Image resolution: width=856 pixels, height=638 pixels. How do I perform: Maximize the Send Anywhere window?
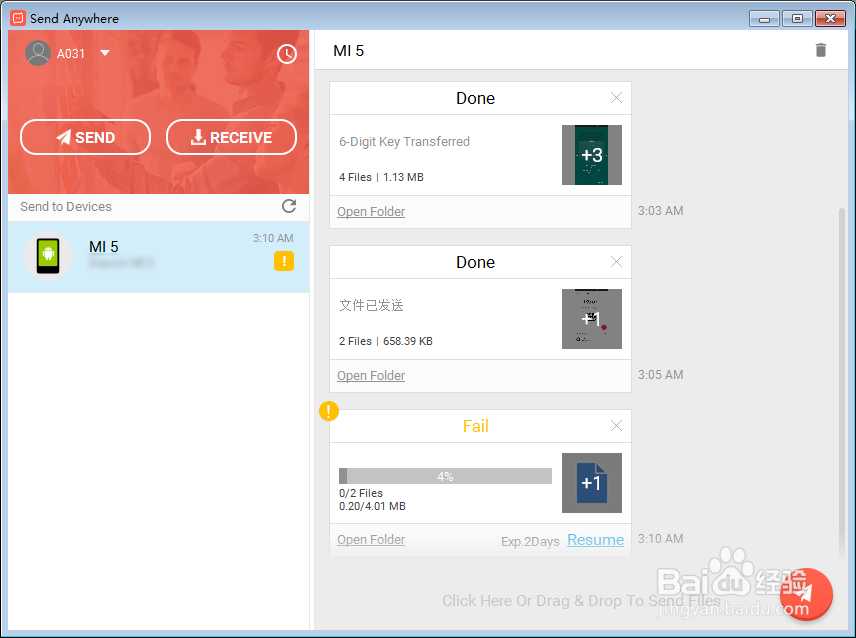[x=797, y=19]
